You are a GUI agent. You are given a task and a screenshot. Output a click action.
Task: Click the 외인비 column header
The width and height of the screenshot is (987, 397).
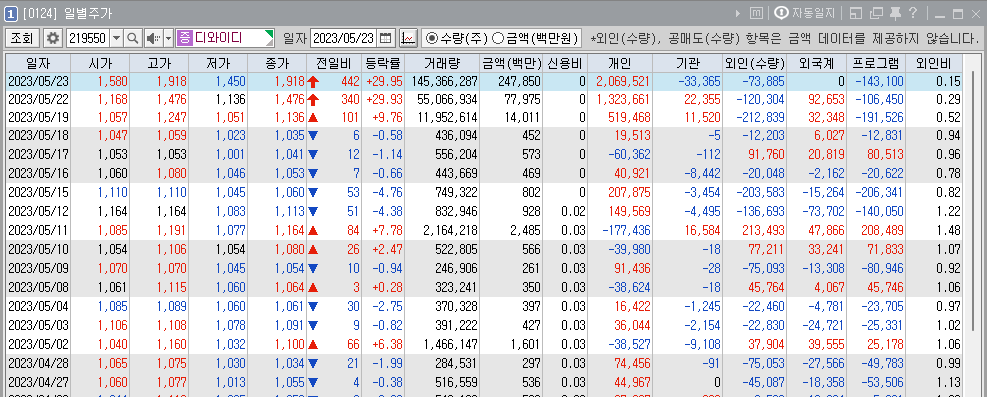click(x=934, y=64)
